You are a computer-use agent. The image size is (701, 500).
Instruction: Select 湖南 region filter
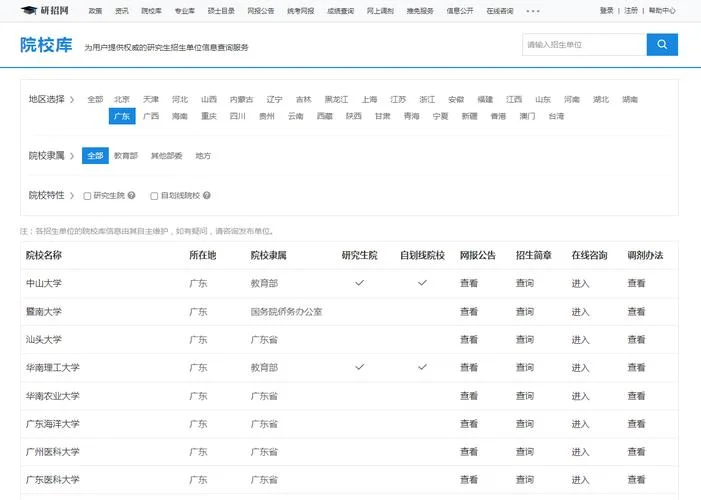630,99
